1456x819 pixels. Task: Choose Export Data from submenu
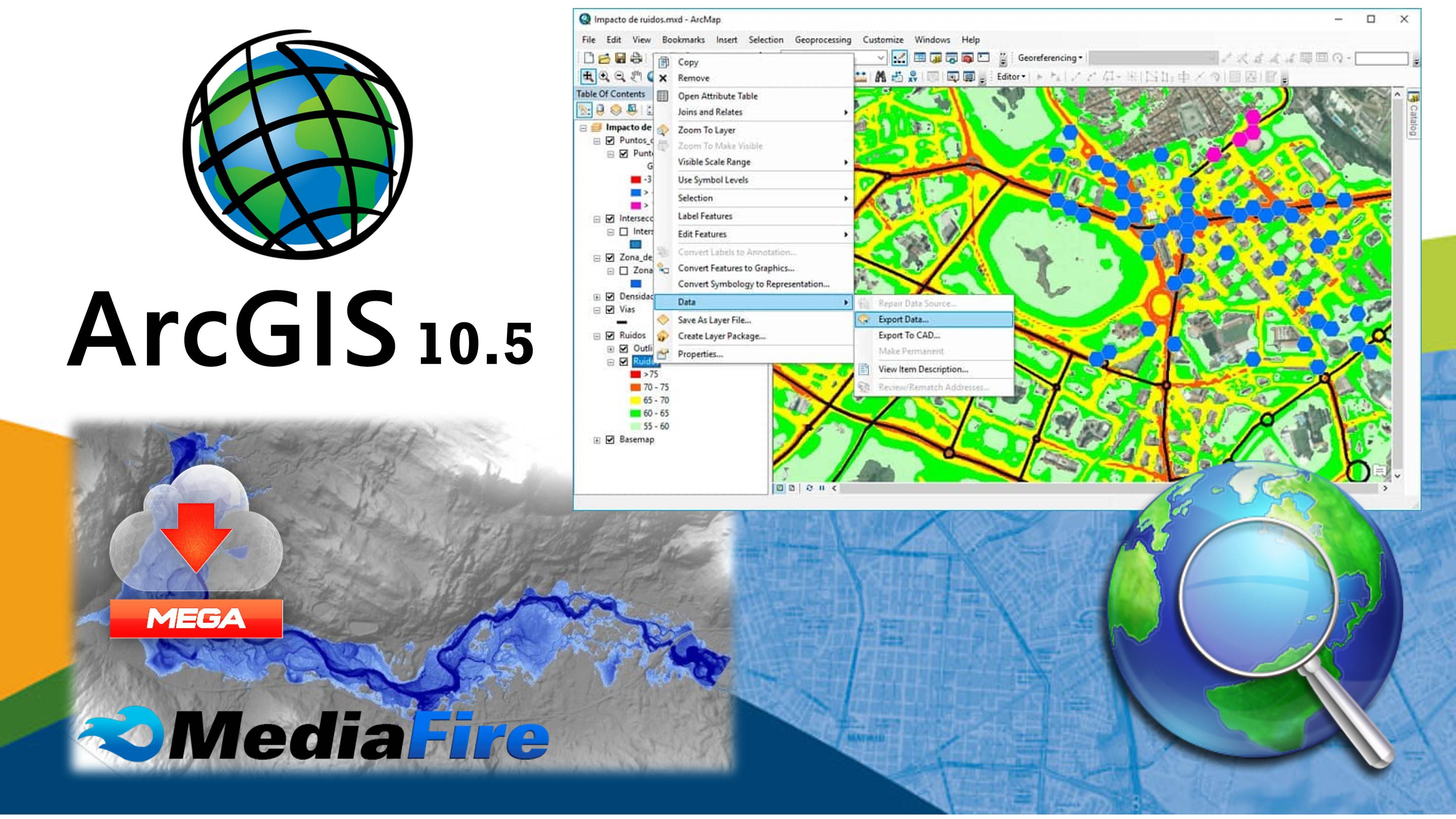click(903, 319)
